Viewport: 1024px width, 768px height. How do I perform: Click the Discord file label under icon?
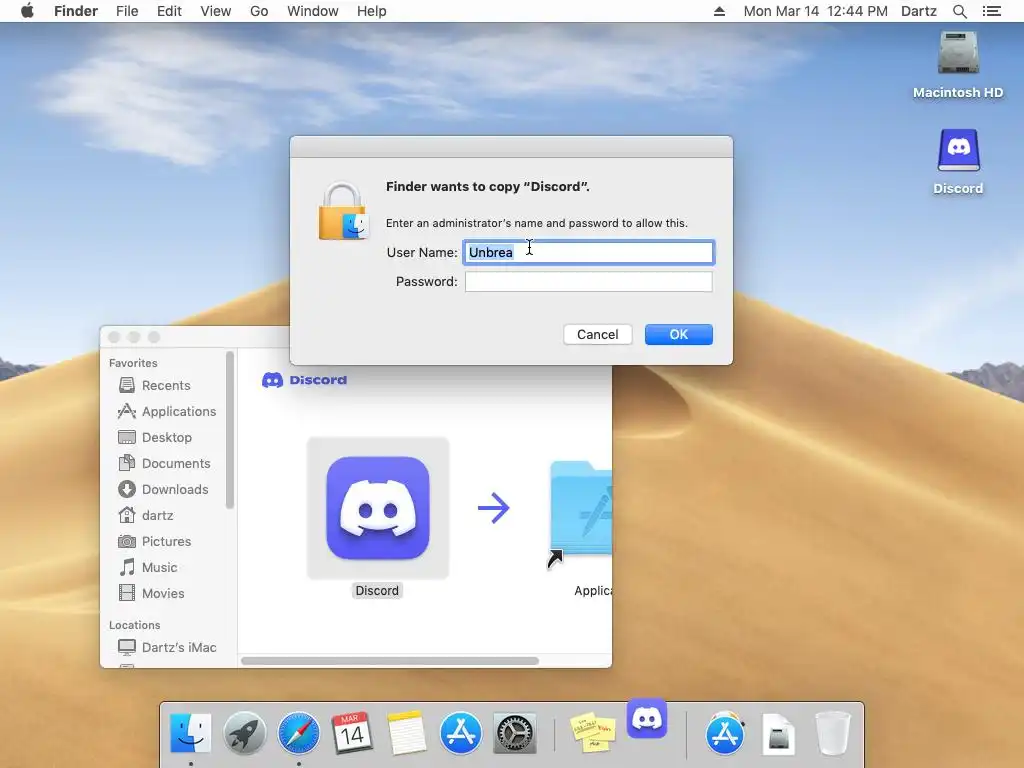pyautogui.click(x=377, y=590)
